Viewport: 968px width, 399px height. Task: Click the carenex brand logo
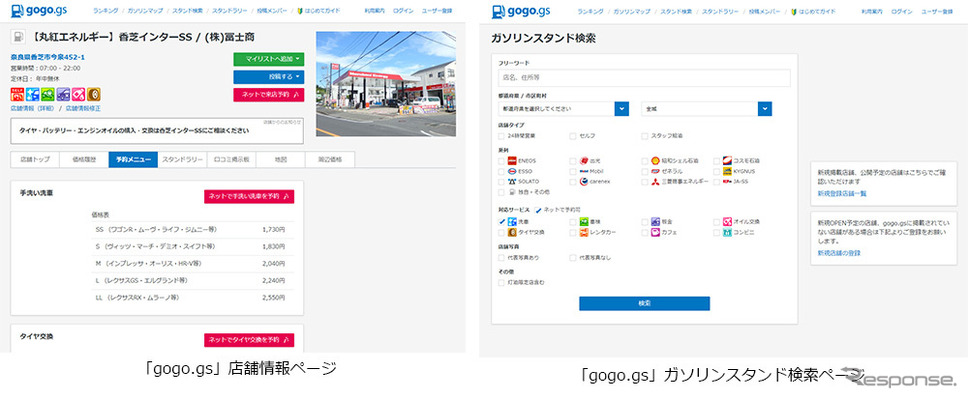[x=584, y=182]
